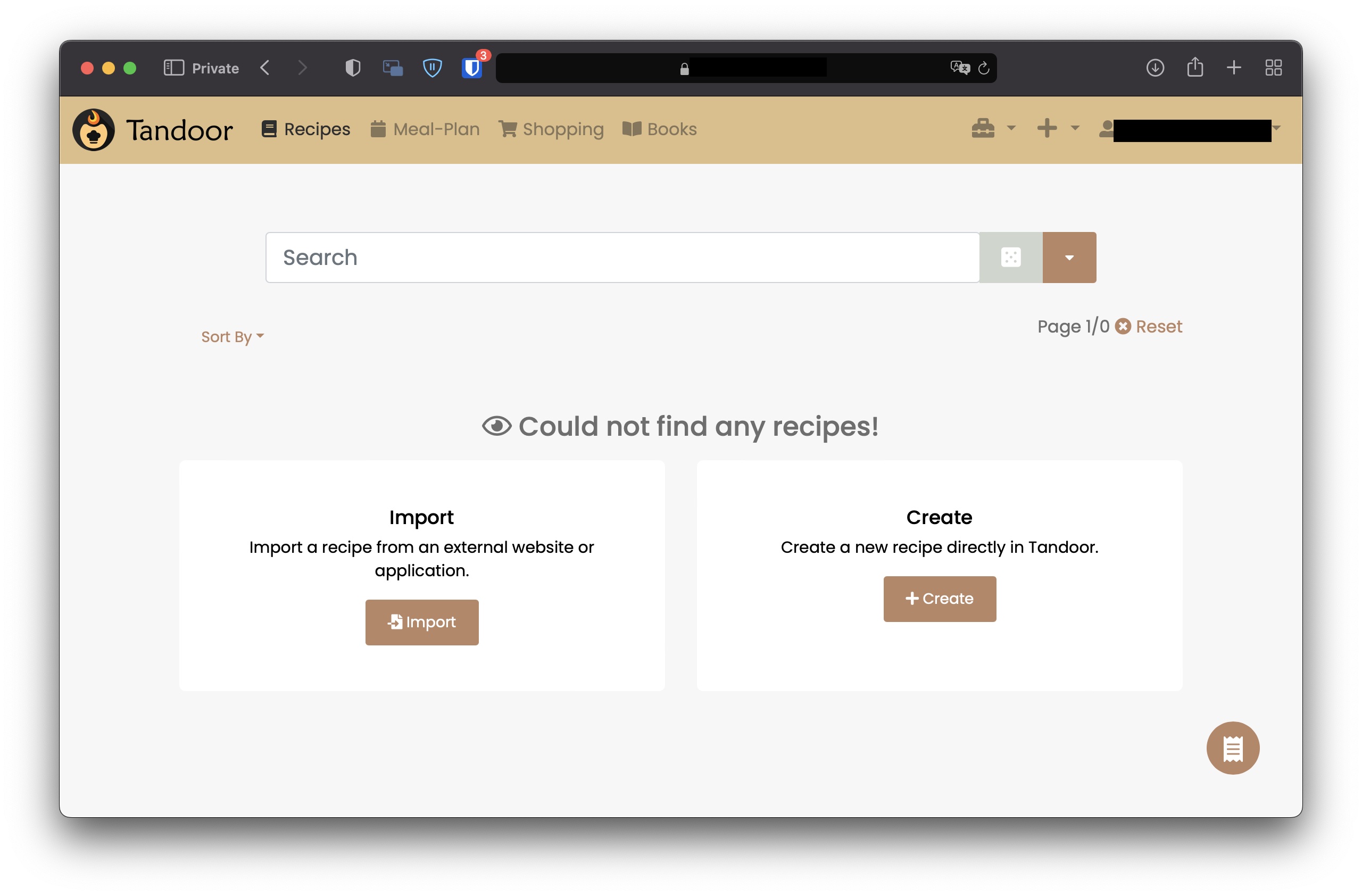Click the Tandoor flame logo icon
The image size is (1362, 896).
point(93,128)
